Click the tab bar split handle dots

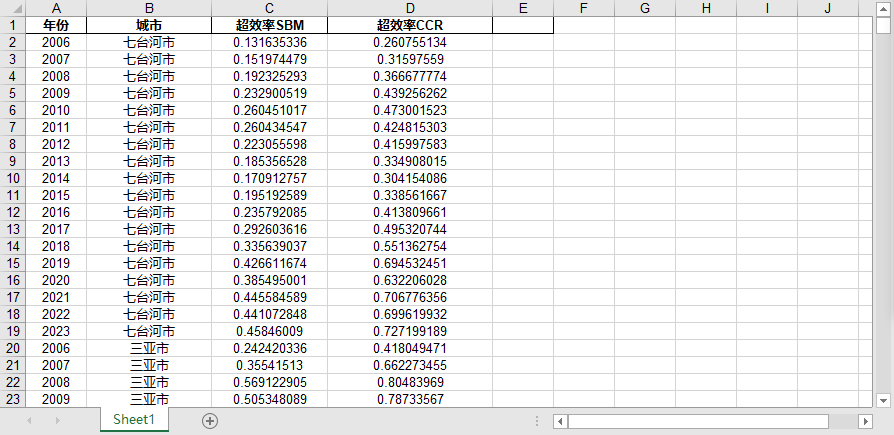click(537, 421)
